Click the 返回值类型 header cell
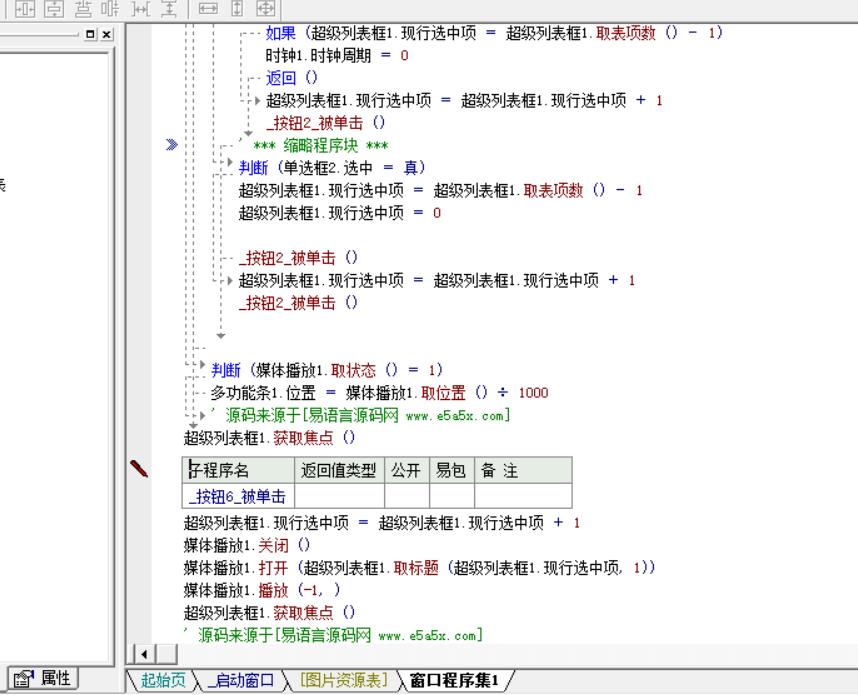 coord(339,470)
